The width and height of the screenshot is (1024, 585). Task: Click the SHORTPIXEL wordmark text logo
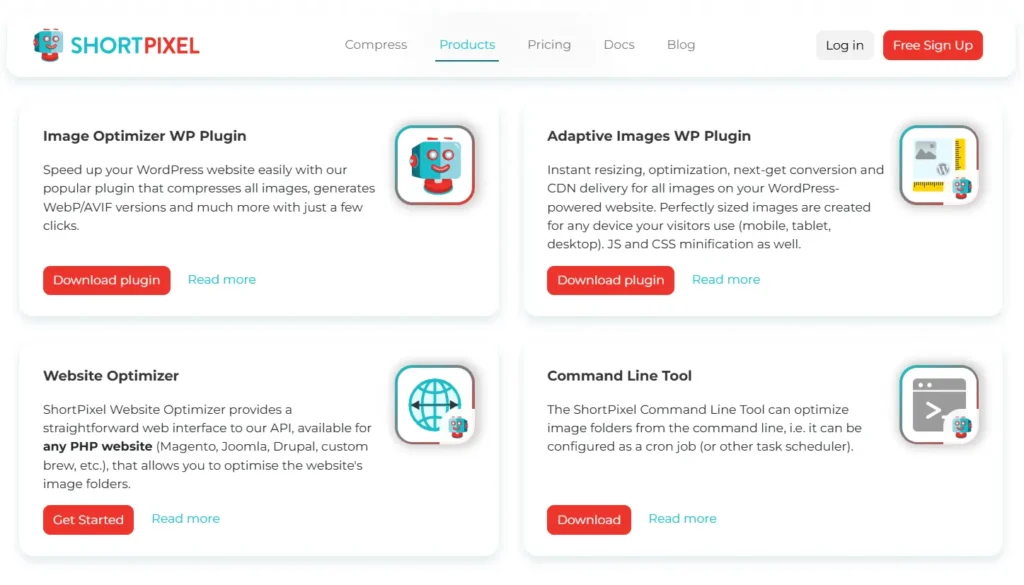pos(135,46)
